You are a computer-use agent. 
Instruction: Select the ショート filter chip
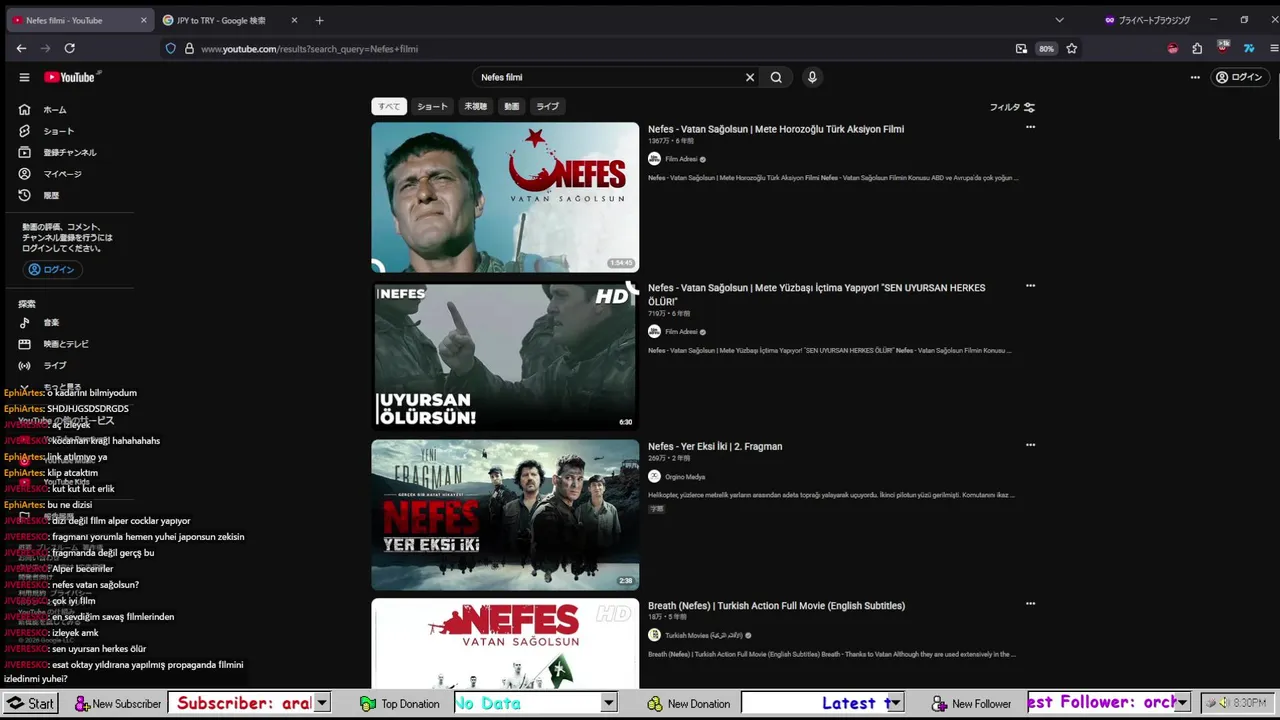[432, 106]
